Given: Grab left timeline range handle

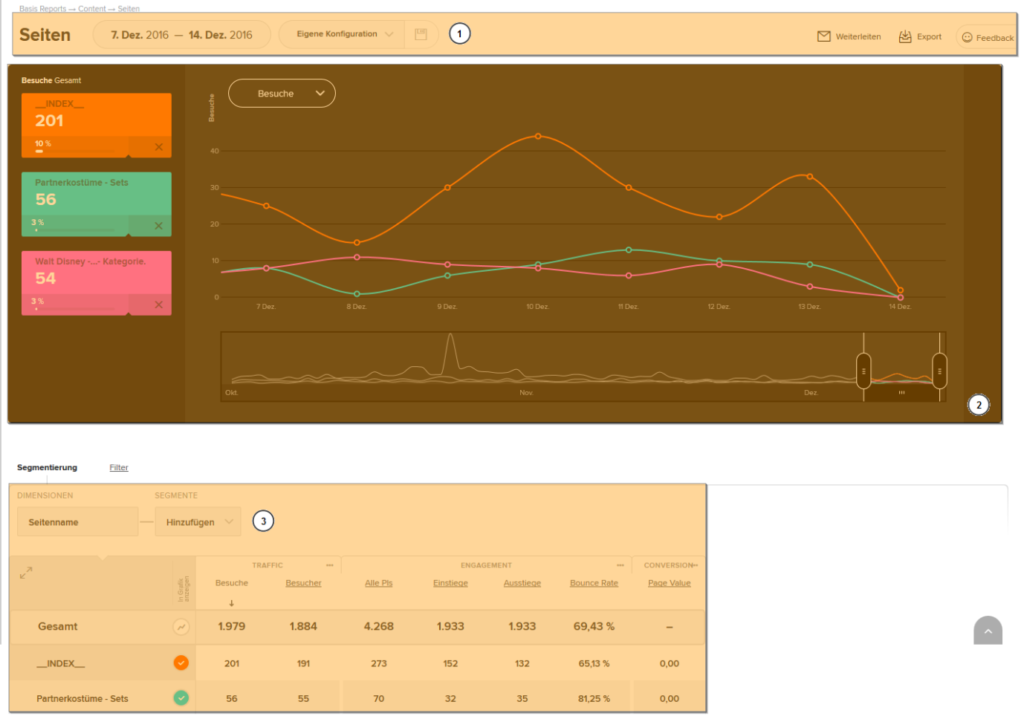Looking at the screenshot, I should point(863,372).
